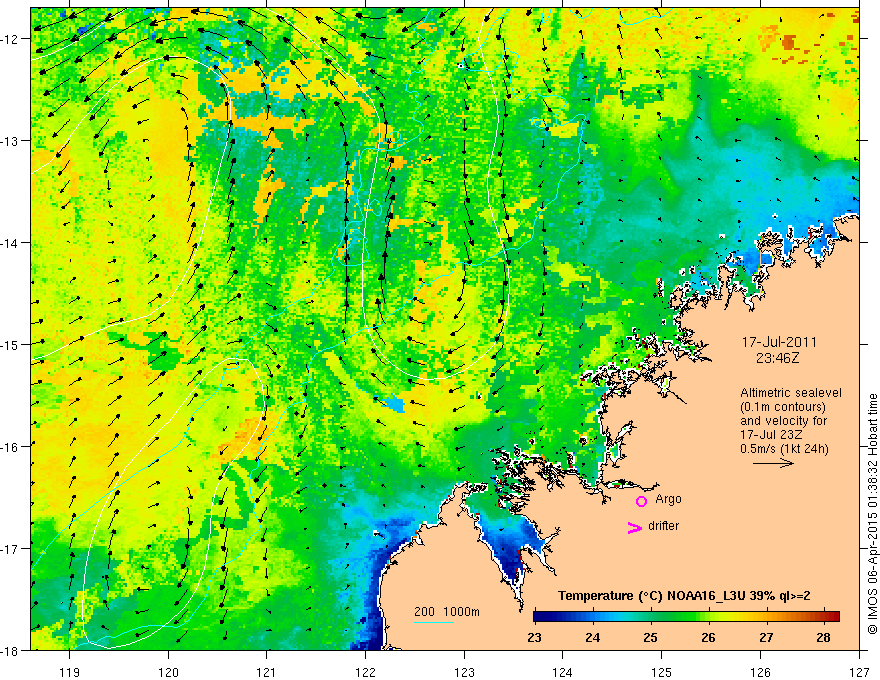Click latitude axis label -14
The height and width of the screenshot is (680, 880).
(11, 243)
